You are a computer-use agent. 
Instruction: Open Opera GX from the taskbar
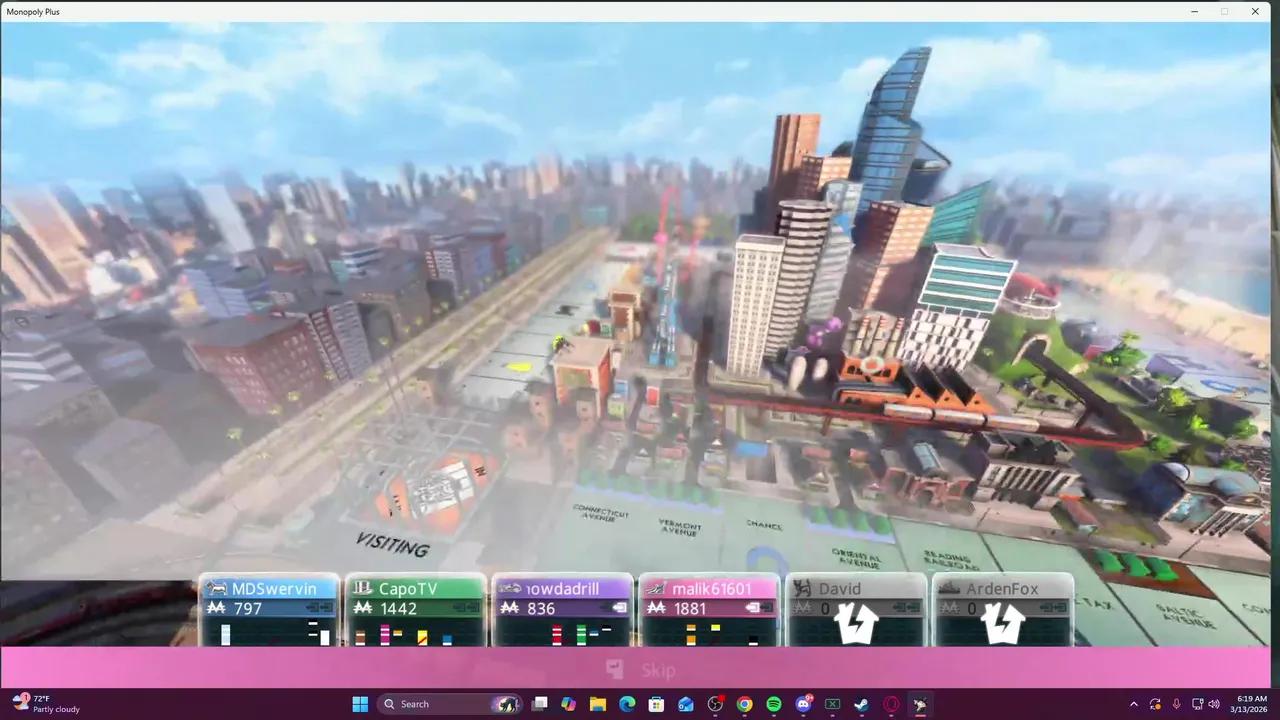[891, 704]
